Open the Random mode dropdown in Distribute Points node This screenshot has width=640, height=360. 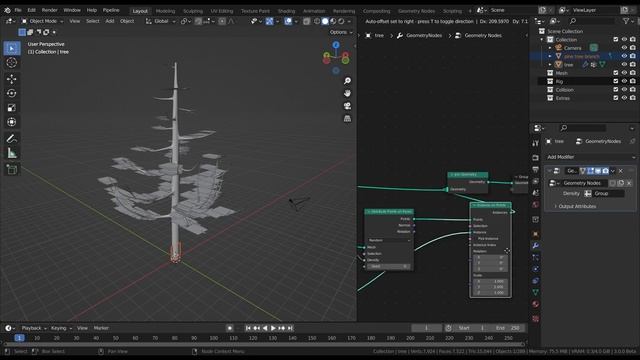point(389,240)
